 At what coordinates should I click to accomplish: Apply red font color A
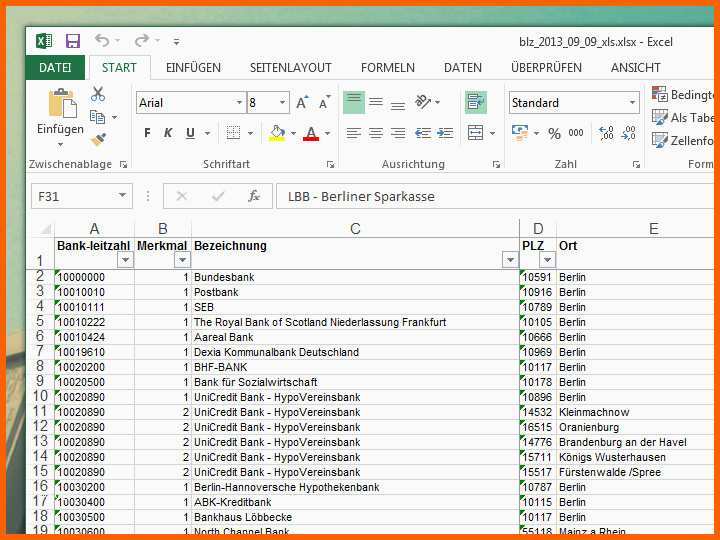coord(311,133)
